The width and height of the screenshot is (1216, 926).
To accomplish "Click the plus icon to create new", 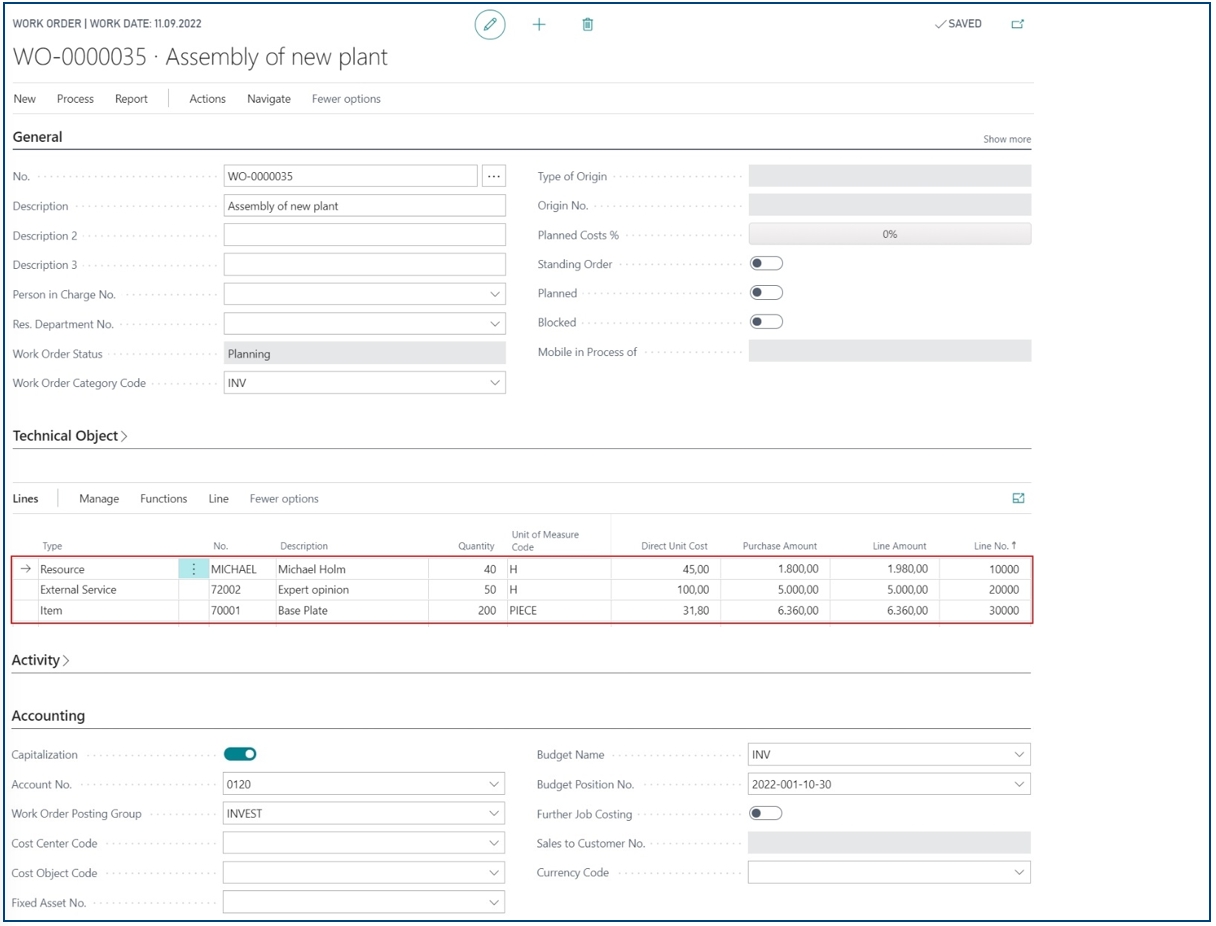I will (539, 24).
